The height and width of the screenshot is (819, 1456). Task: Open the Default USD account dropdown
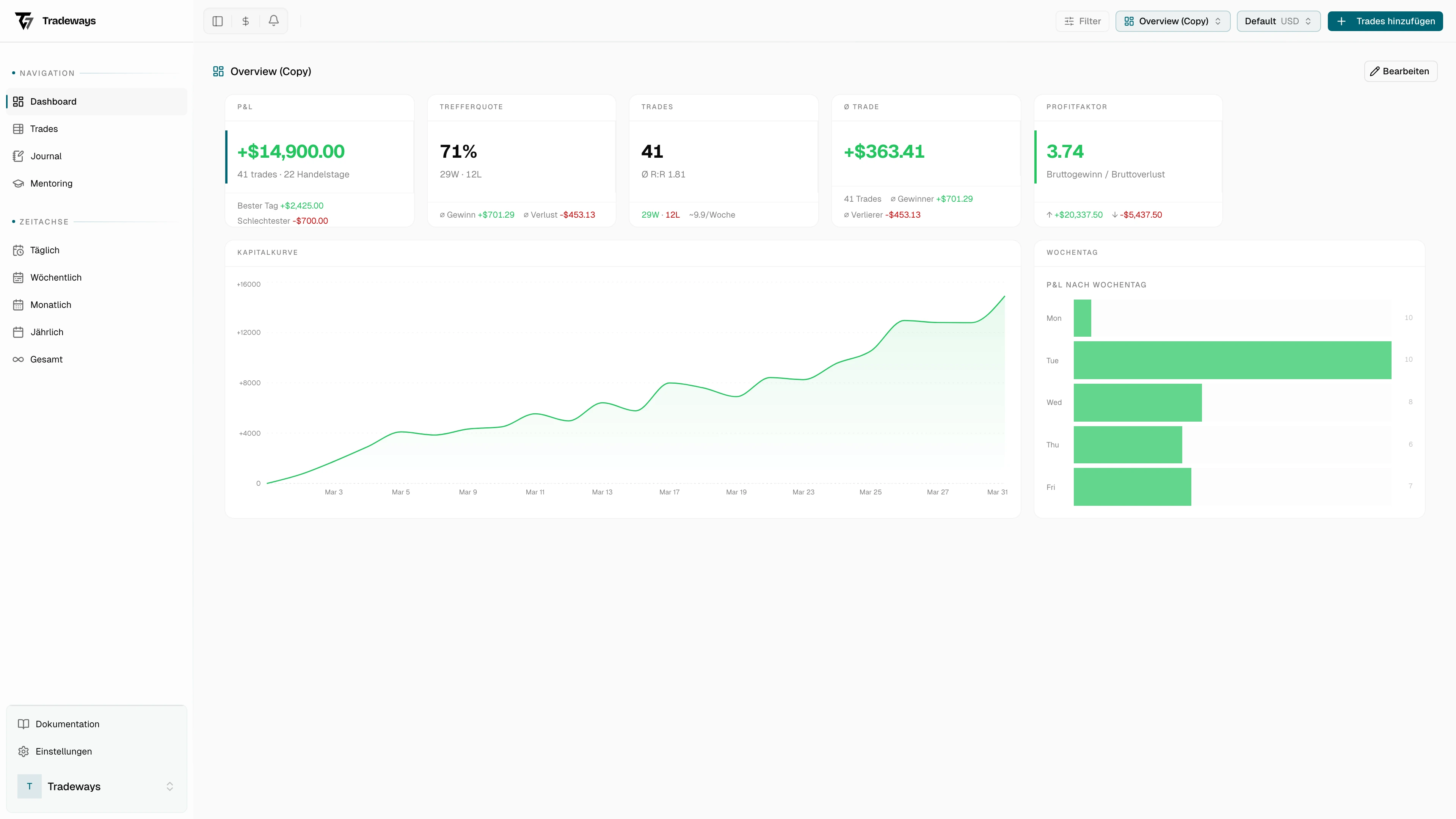[x=1279, y=21]
